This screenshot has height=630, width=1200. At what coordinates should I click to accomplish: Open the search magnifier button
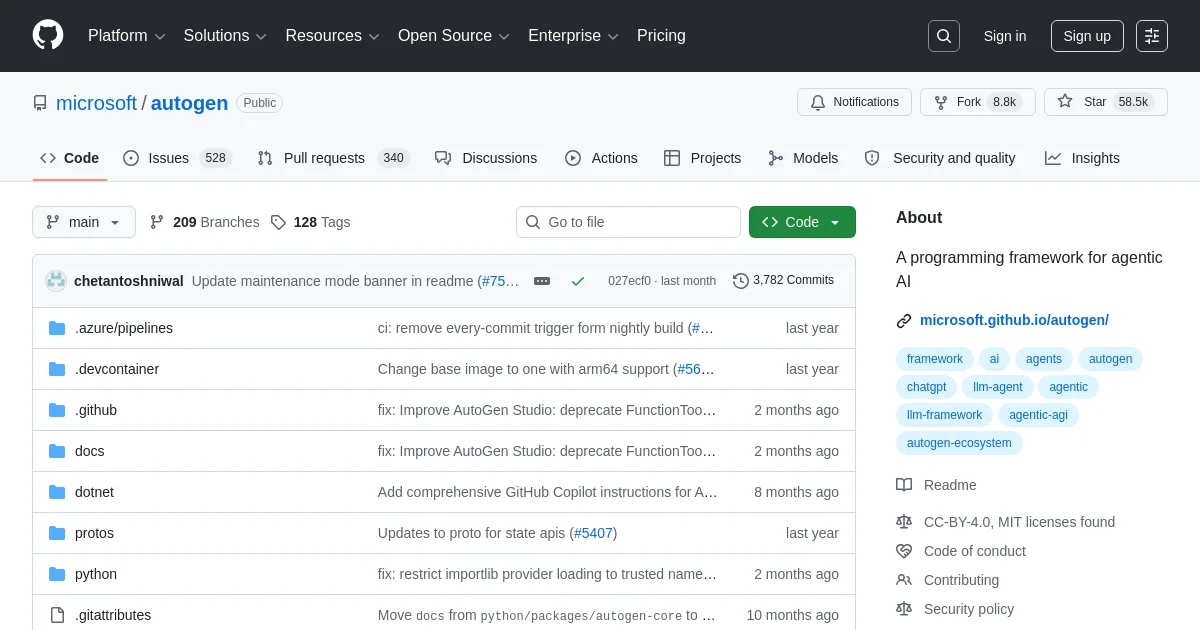[943, 36]
